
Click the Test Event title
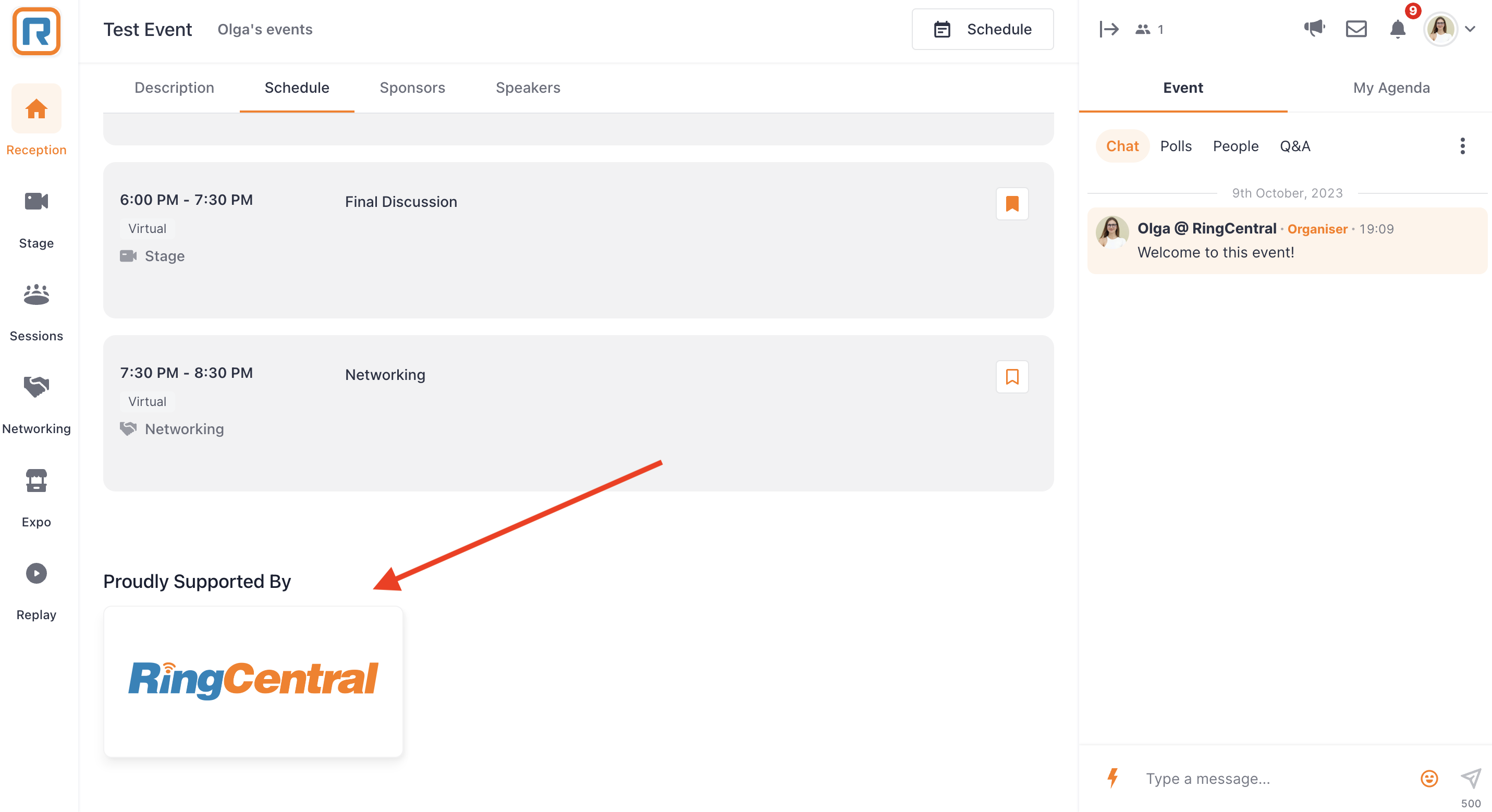click(x=147, y=30)
